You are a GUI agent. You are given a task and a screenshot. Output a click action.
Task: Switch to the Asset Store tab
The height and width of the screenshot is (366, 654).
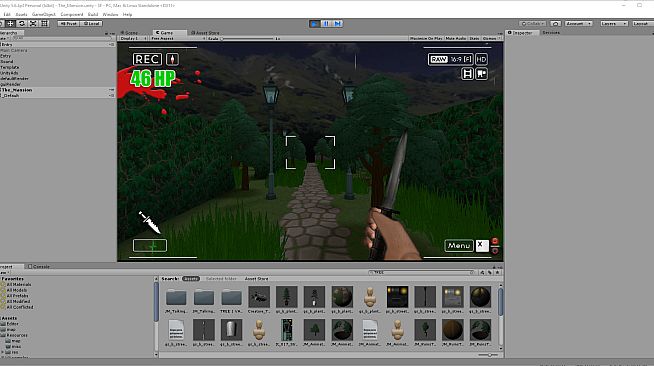tap(205, 33)
